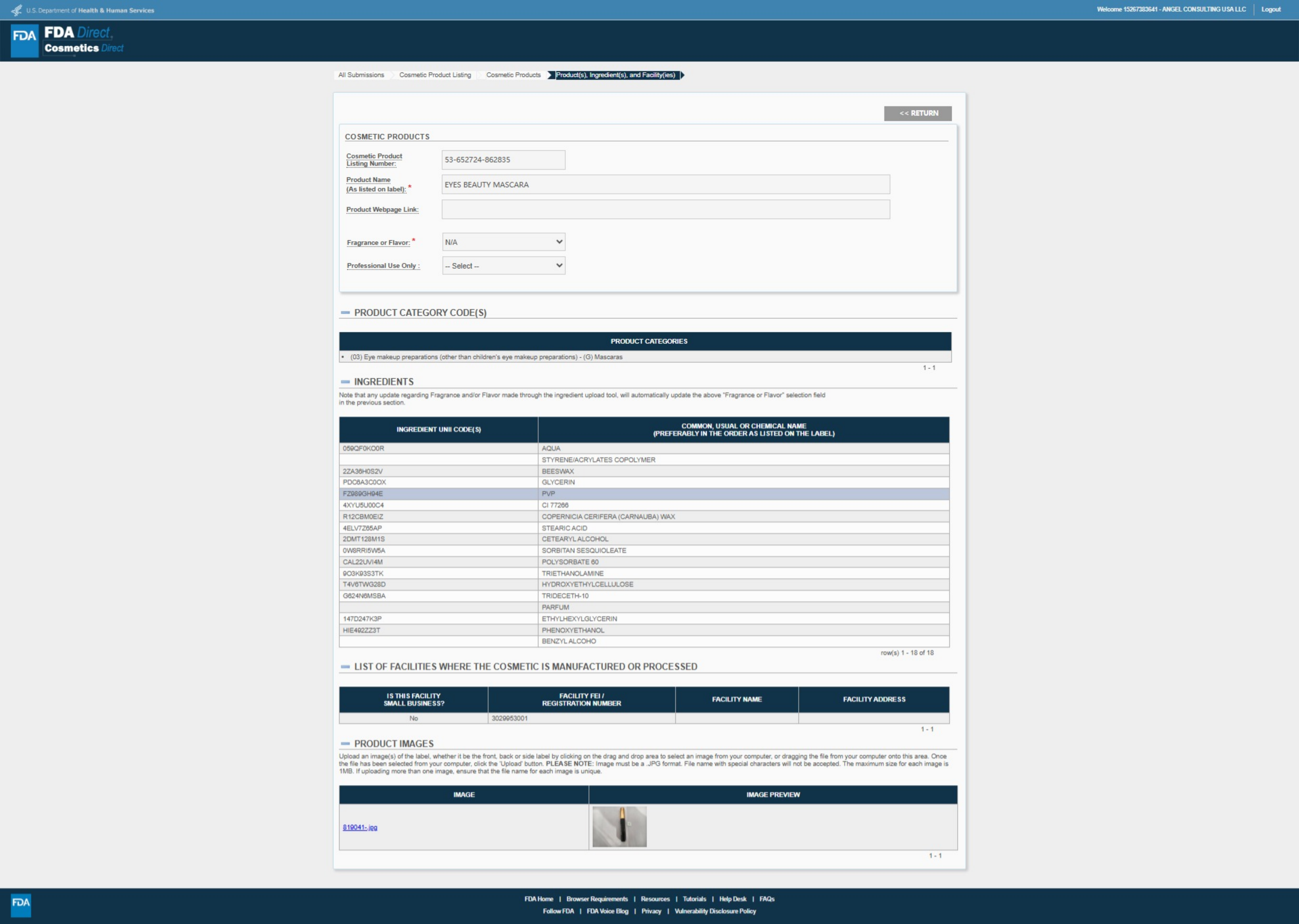Navigate to Cosmetic Products breadcrumb
Screen dimensions: 1299x924
pyautogui.click(x=513, y=75)
